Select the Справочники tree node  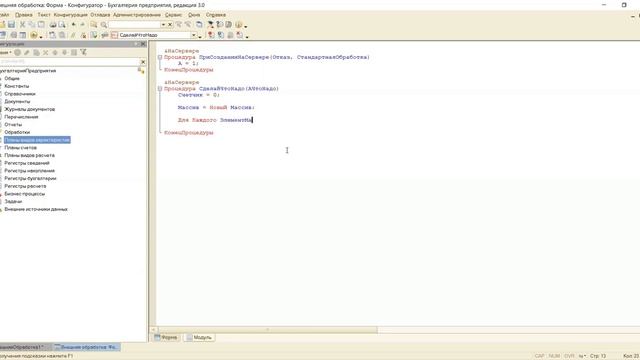pos(20,94)
